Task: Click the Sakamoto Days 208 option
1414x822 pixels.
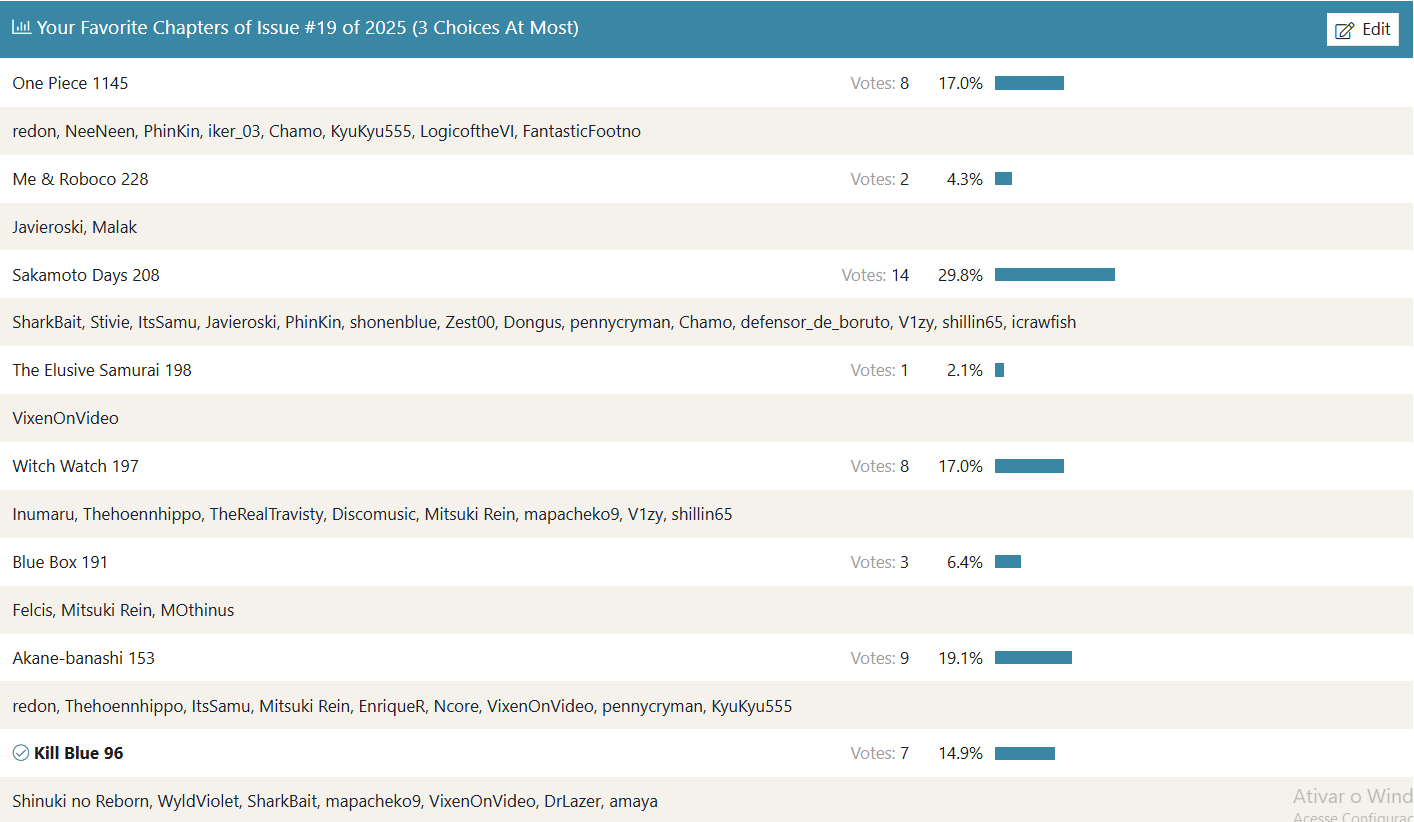Action: pyautogui.click(x=86, y=275)
